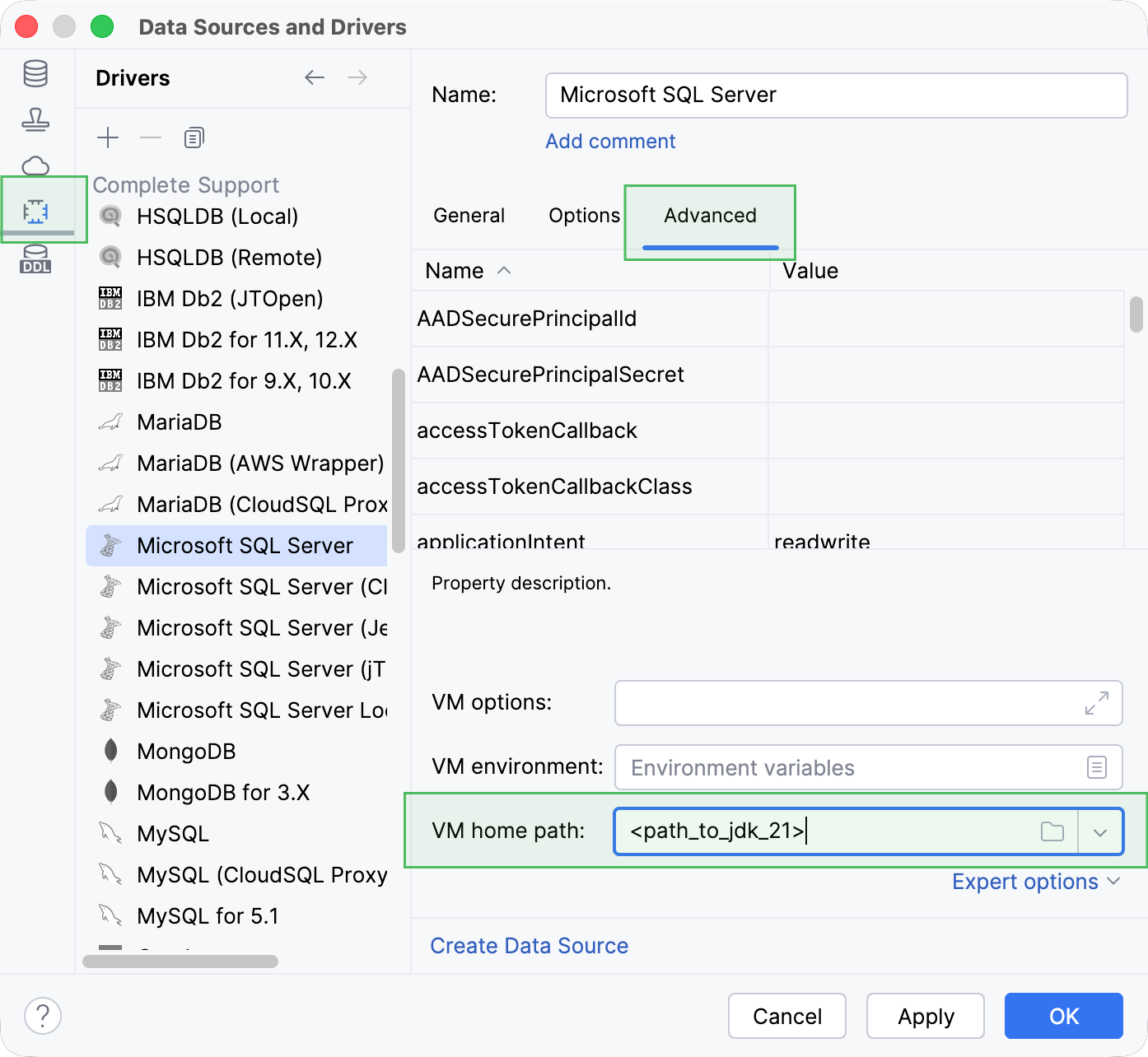
Task: Open the VM home path dropdown arrow
Action: 1100,831
